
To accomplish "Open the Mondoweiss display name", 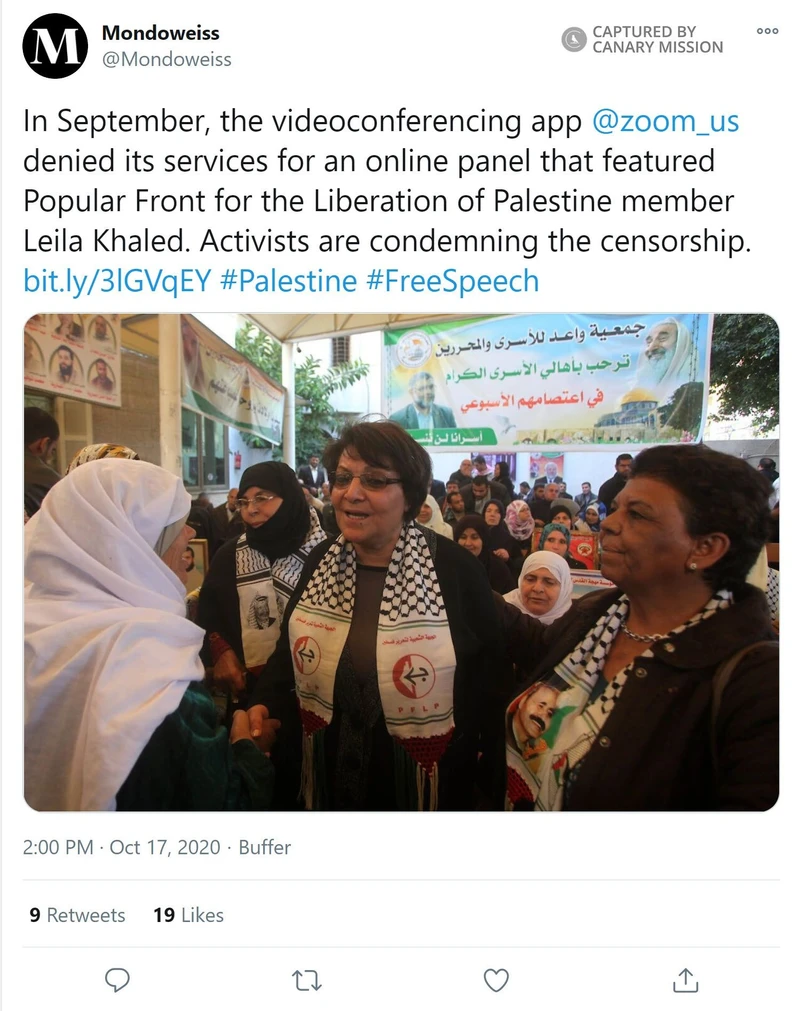I will click(161, 32).
